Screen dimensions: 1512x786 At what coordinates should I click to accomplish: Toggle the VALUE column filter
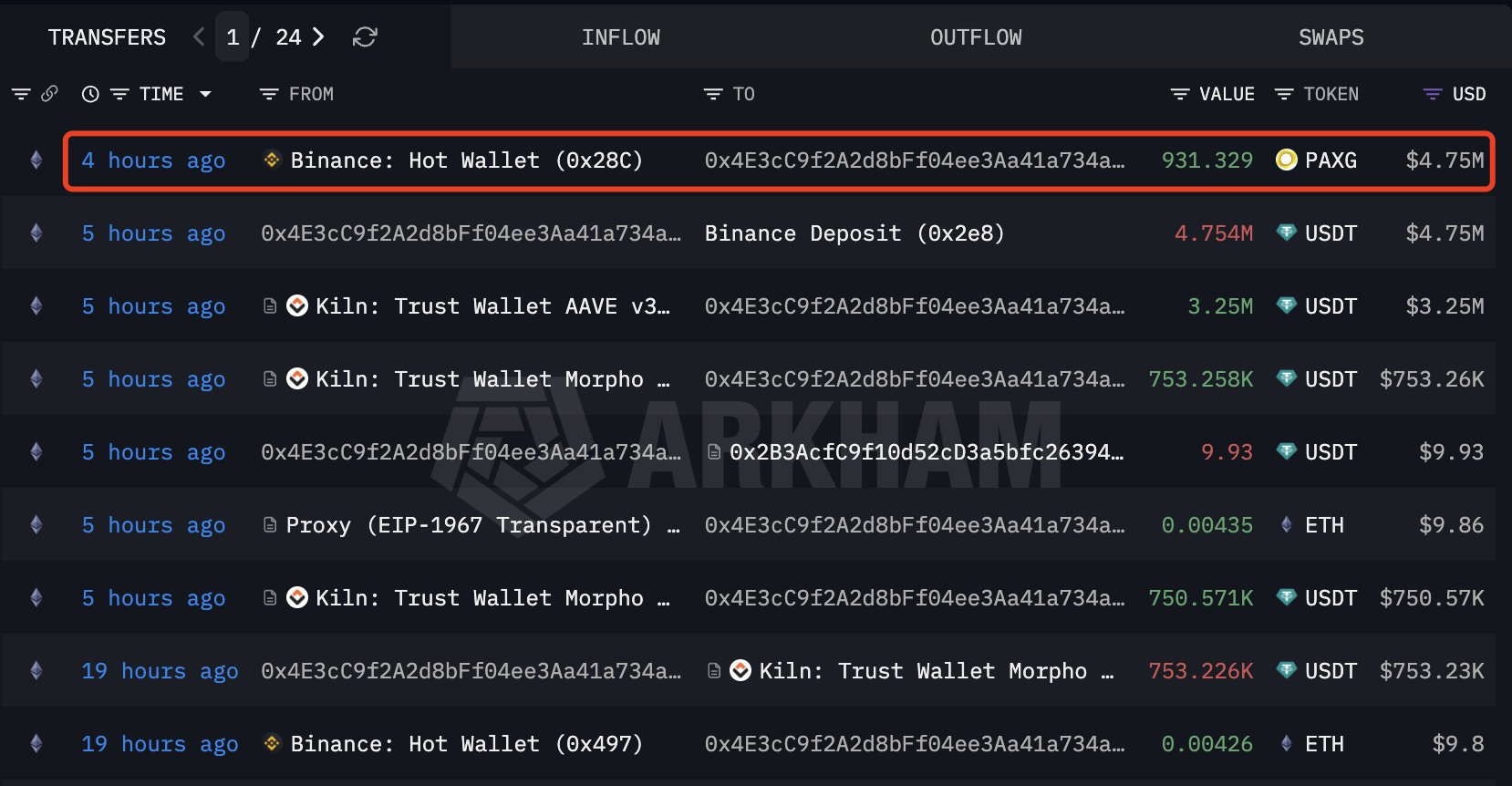pos(1180,94)
